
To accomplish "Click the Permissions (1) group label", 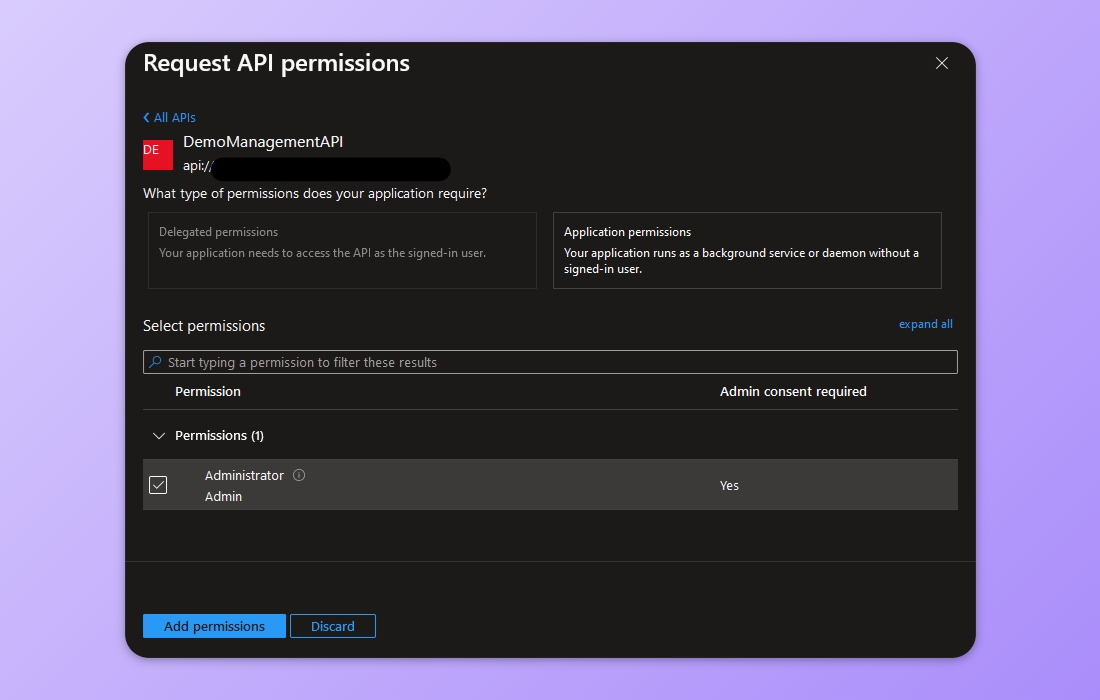I will 219,435.
